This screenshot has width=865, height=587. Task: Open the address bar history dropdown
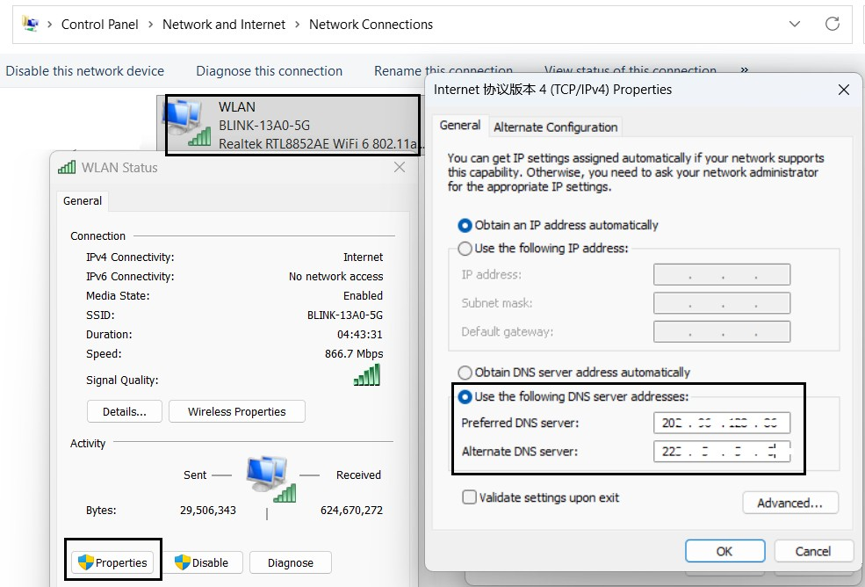[794, 24]
